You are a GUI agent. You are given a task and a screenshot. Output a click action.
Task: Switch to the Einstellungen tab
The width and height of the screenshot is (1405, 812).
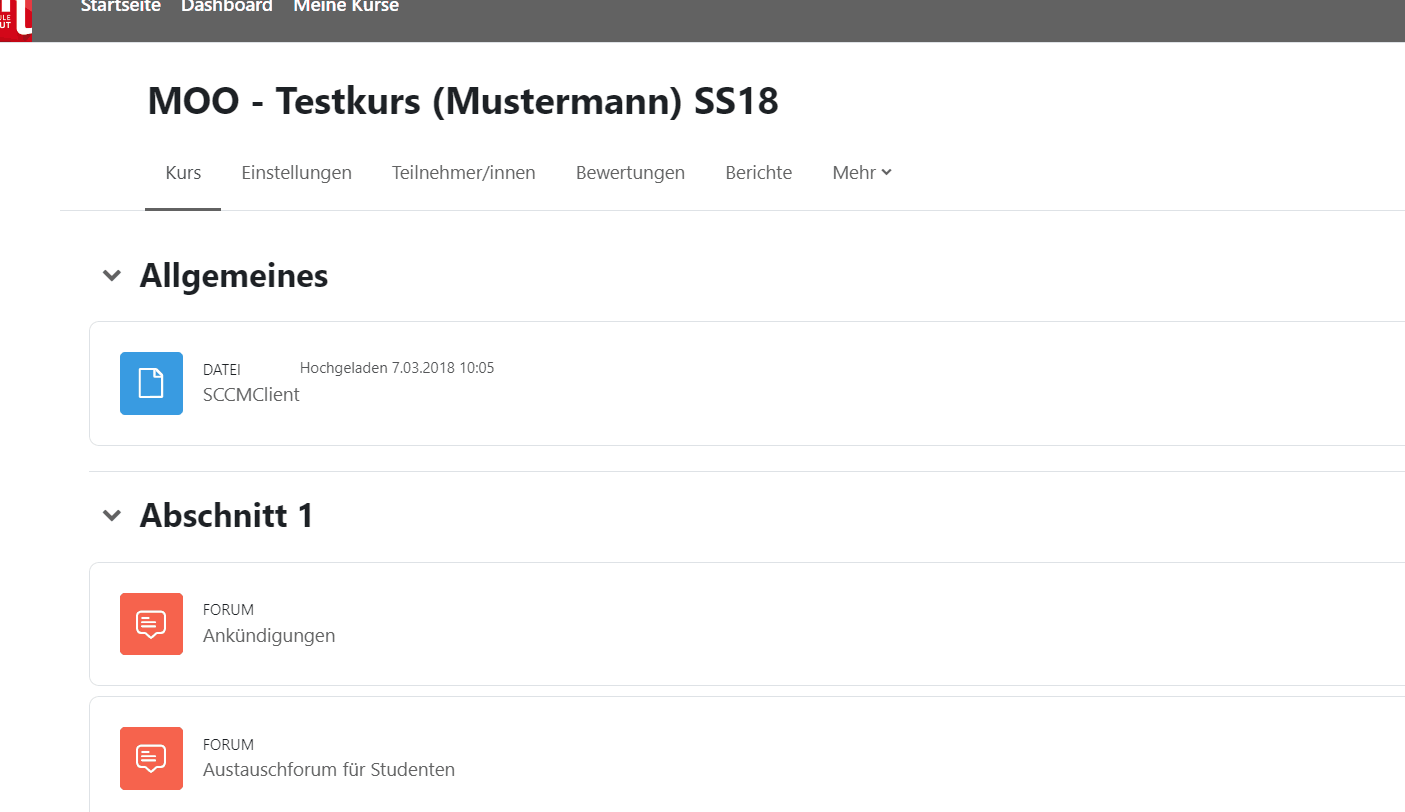click(x=296, y=172)
